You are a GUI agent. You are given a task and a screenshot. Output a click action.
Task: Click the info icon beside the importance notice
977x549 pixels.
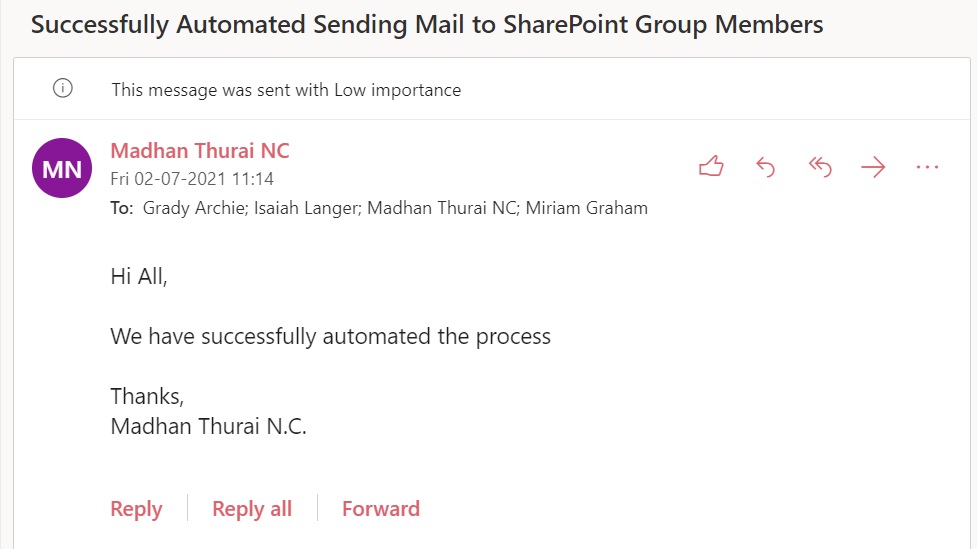(x=62, y=89)
